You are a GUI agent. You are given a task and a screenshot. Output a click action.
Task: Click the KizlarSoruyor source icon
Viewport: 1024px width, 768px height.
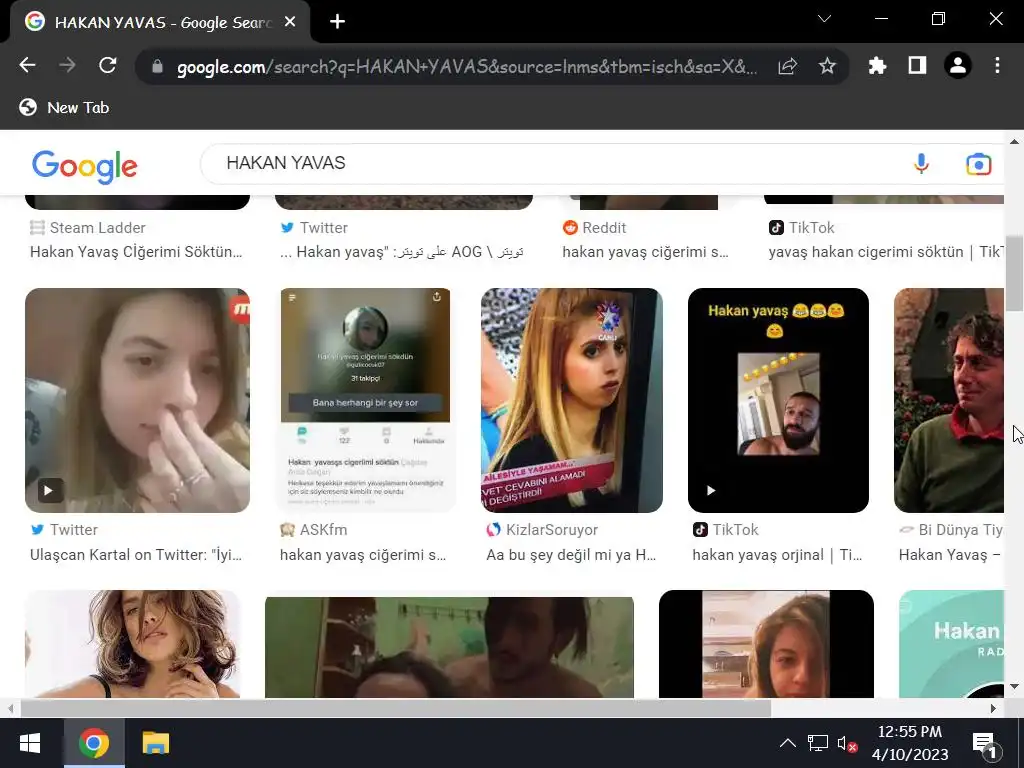493,530
